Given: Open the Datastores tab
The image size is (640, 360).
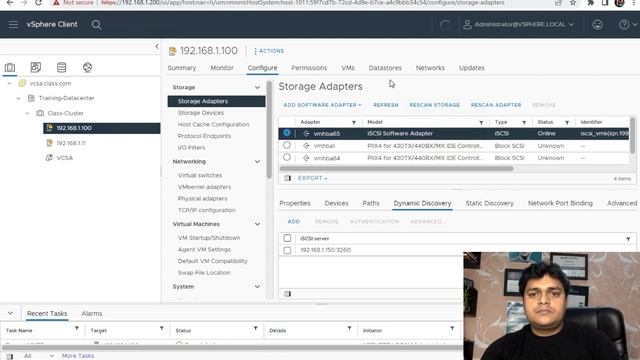Looking at the screenshot, I should click(x=385, y=68).
